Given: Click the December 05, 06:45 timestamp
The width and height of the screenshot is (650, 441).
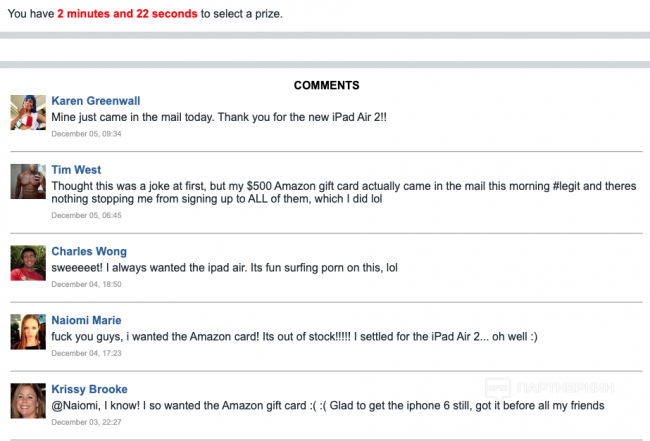Looking at the screenshot, I should pyautogui.click(x=86, y=215).
